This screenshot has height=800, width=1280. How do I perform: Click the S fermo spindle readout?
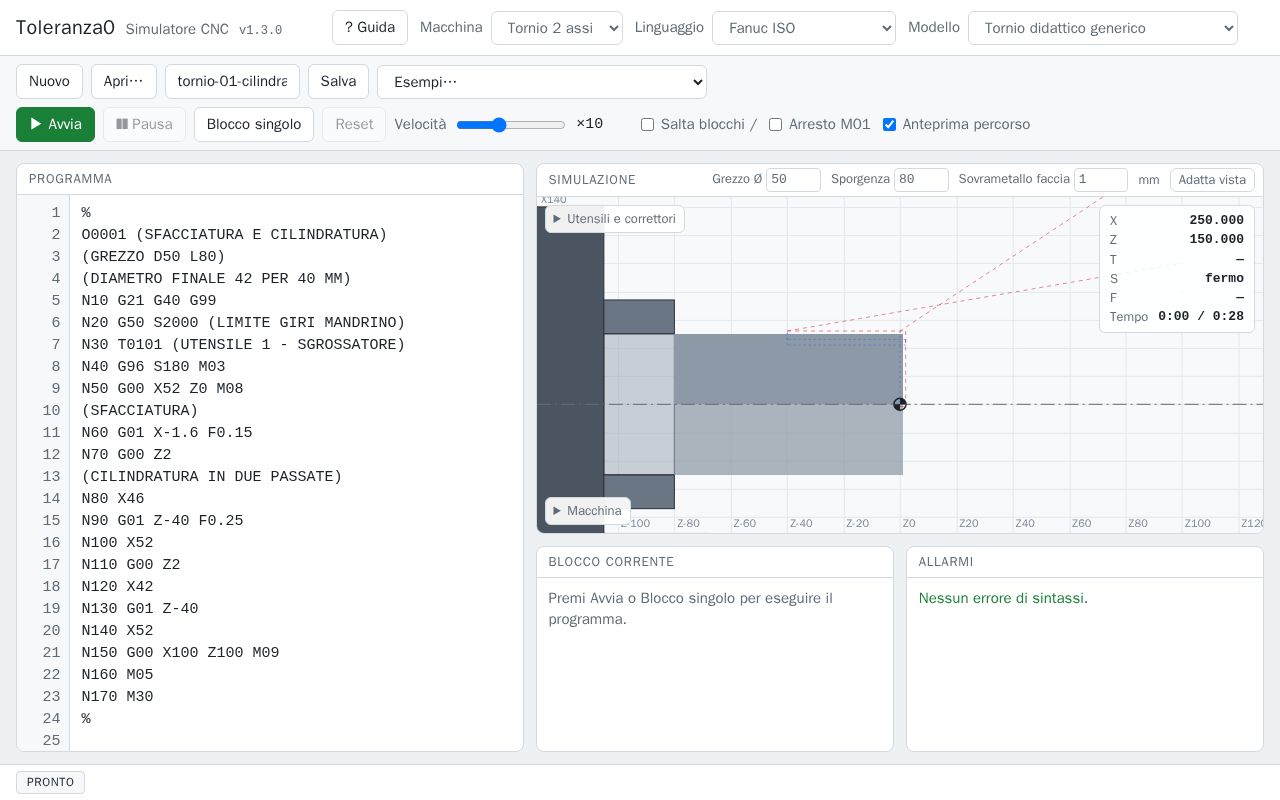coord(1177,278)
